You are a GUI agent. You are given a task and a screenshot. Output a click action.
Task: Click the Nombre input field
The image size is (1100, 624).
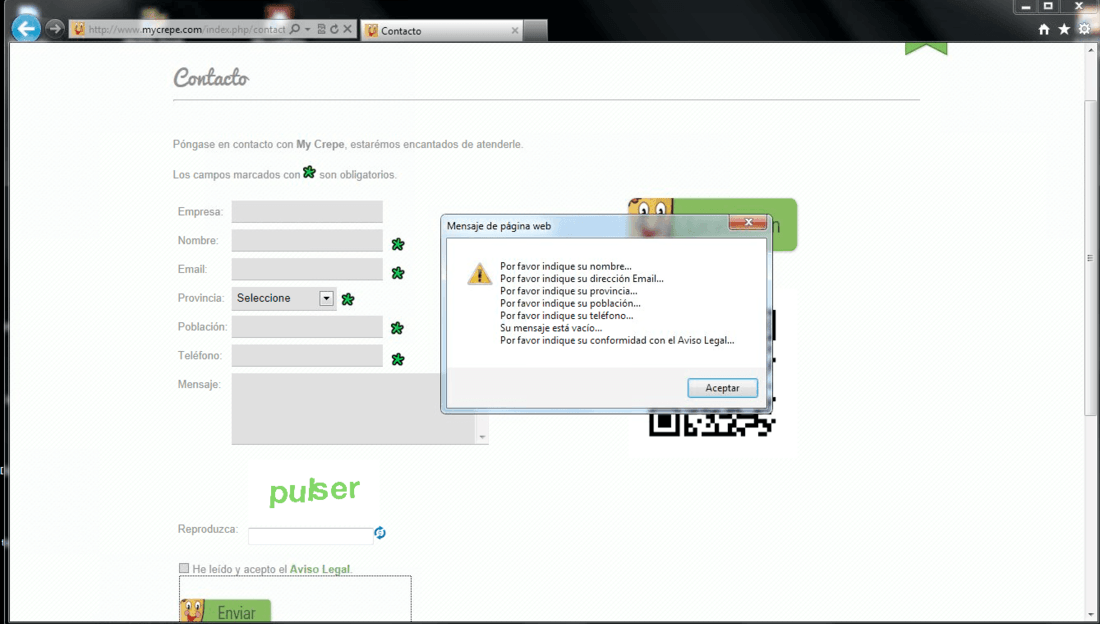coord(307,240)
